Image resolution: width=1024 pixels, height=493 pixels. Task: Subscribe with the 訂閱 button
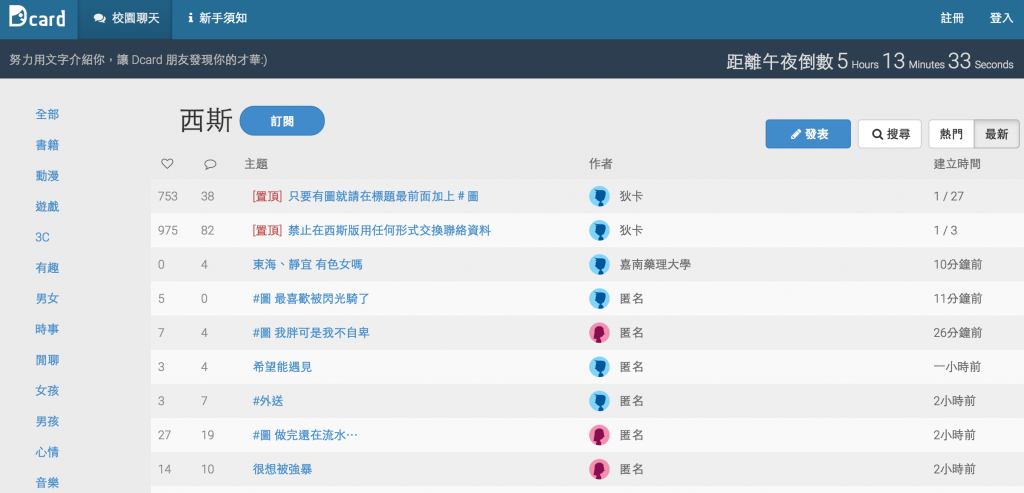pyautogui.click(x=282, y=121)
